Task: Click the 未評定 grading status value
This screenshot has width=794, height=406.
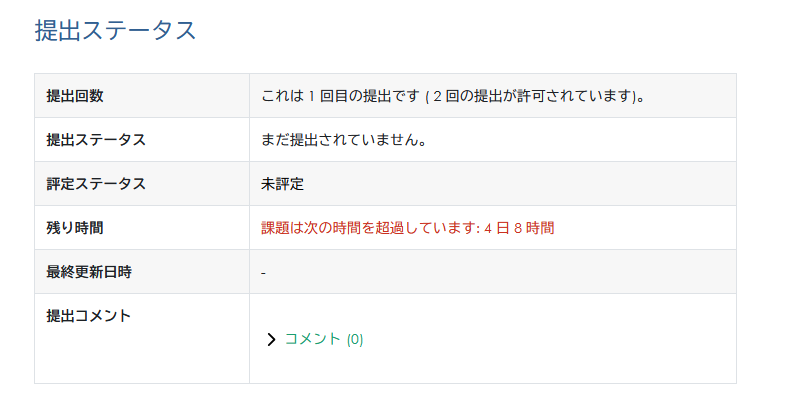Action: pos(282,184)
